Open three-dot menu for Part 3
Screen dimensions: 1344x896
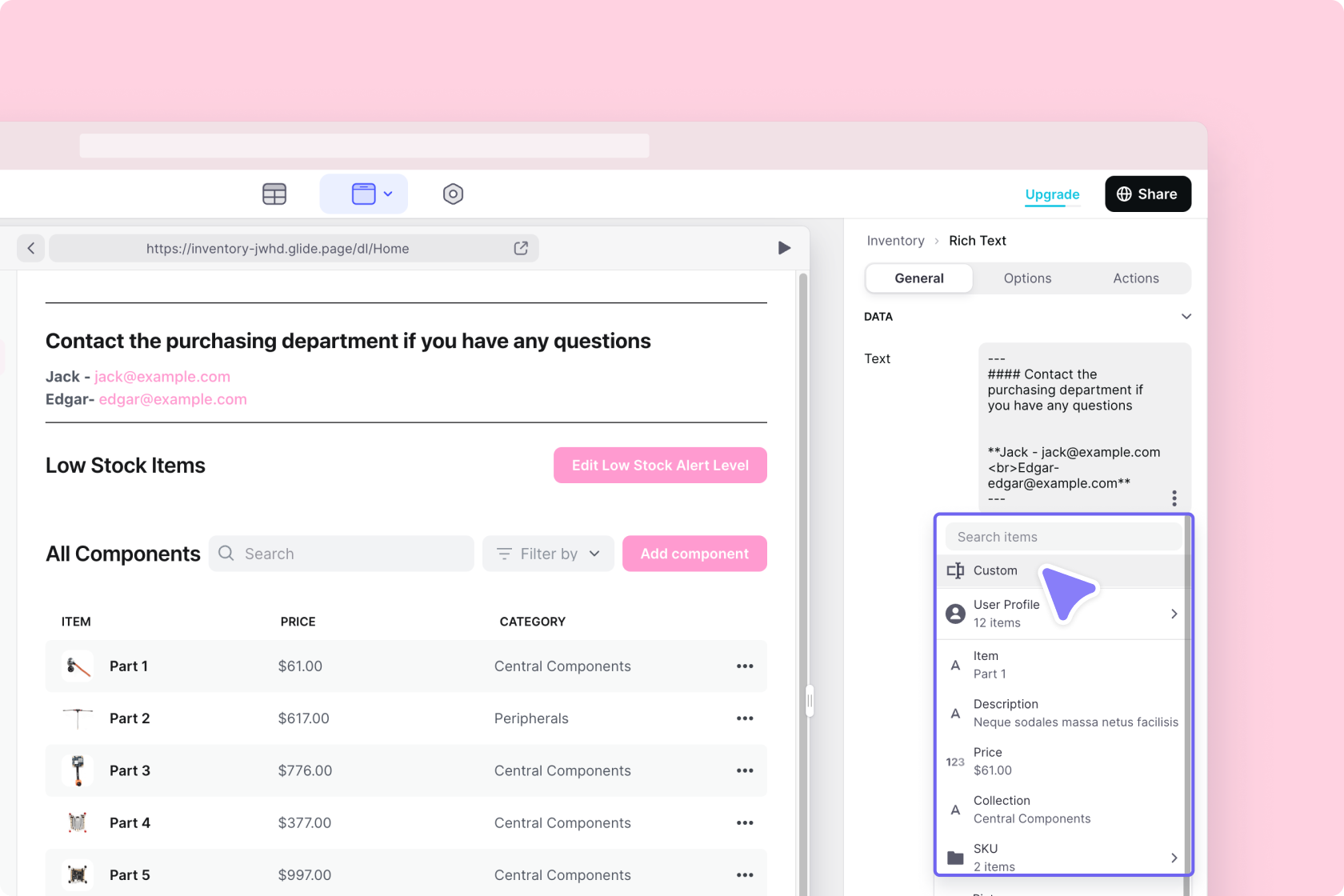coord(745,770)
